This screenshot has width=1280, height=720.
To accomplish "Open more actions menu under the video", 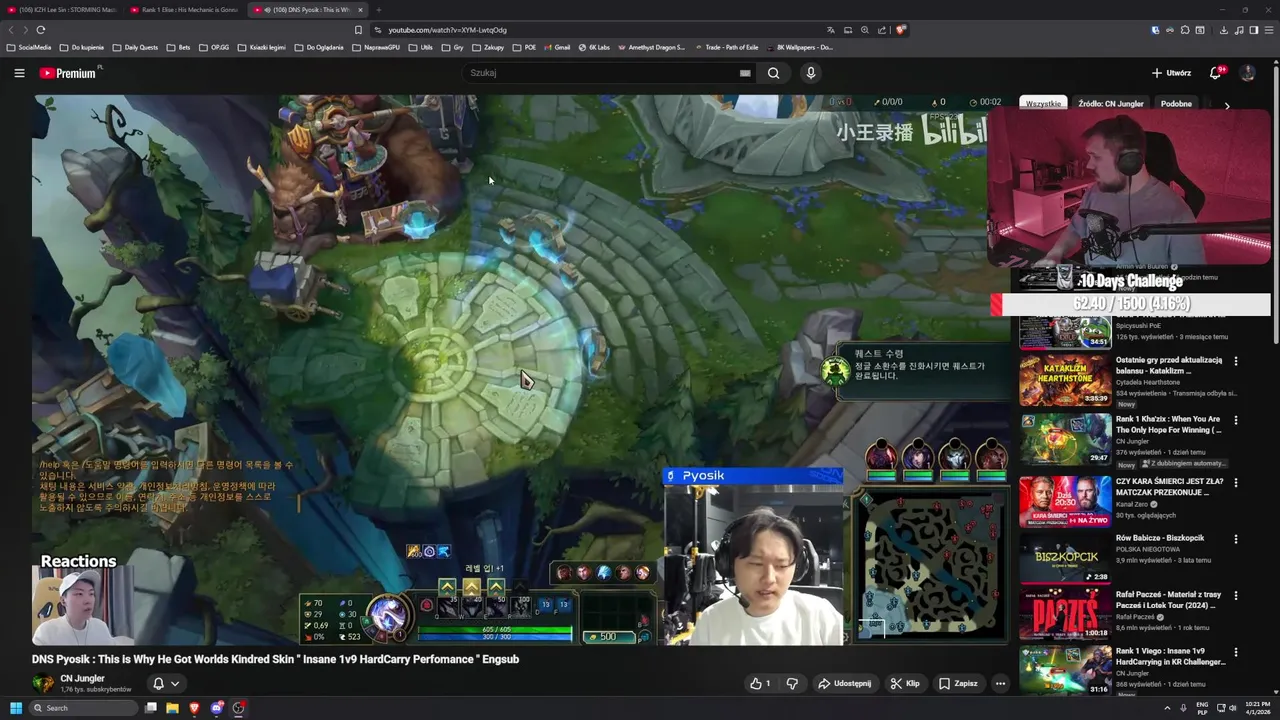I will (x=1000, y=684).
